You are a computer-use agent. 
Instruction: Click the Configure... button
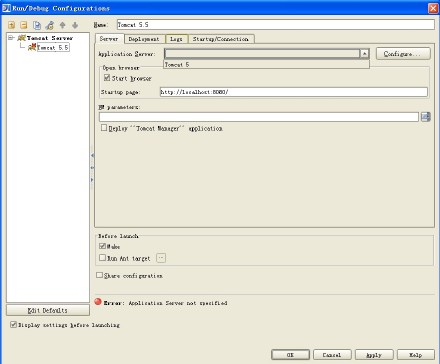[x=403, y=54]
